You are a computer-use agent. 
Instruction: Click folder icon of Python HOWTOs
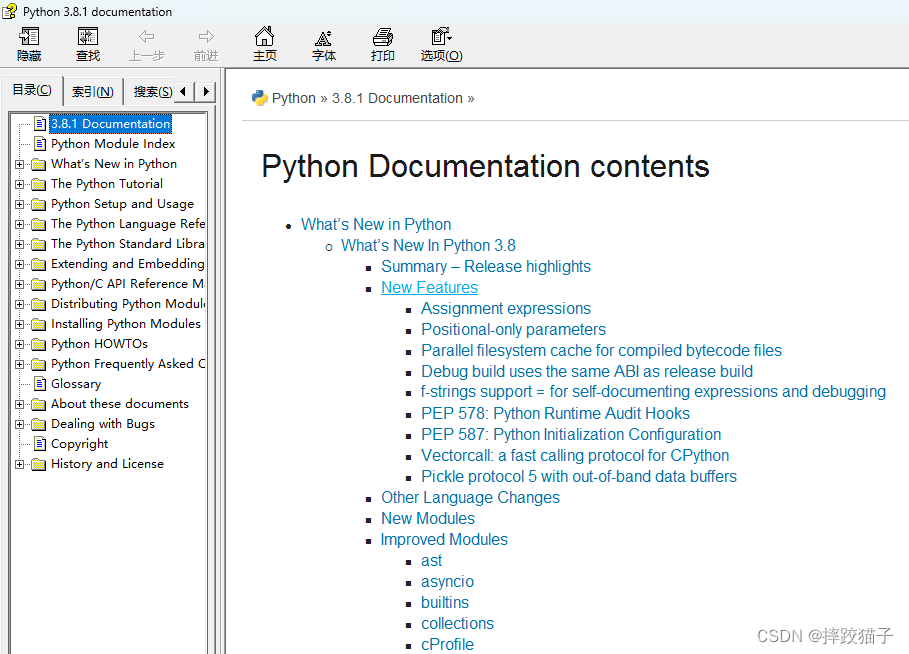(38, 344)
